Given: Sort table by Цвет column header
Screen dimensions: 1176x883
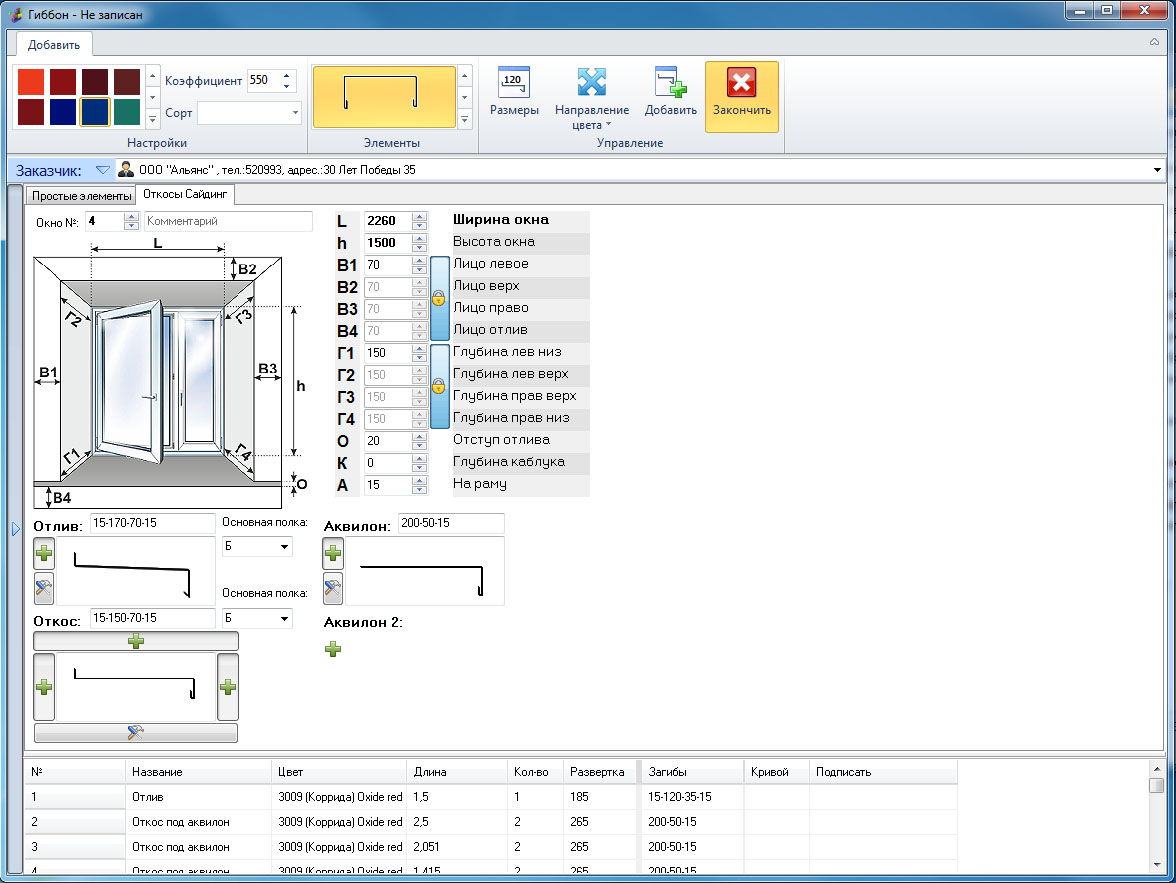Looking at the screenshot, I should pyautogui.click(x=339, y=772).
